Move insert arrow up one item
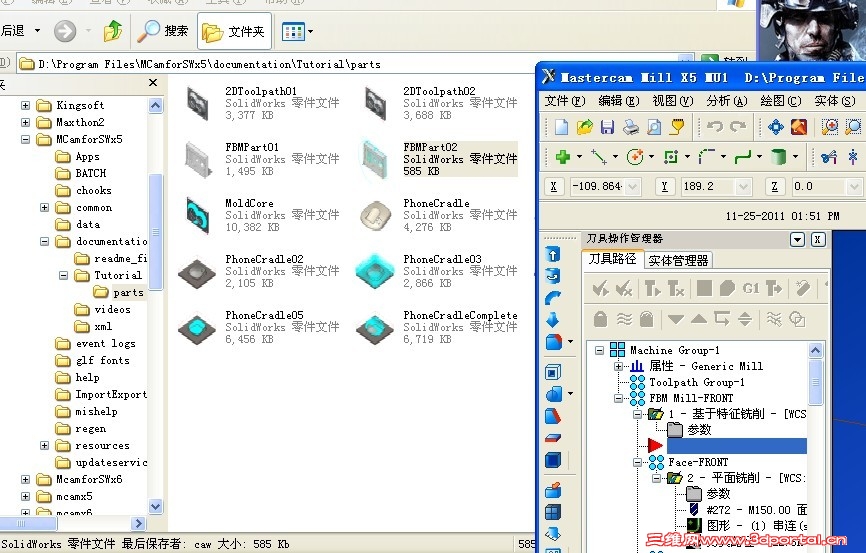 pyautogui.click(x=699, y=319)
